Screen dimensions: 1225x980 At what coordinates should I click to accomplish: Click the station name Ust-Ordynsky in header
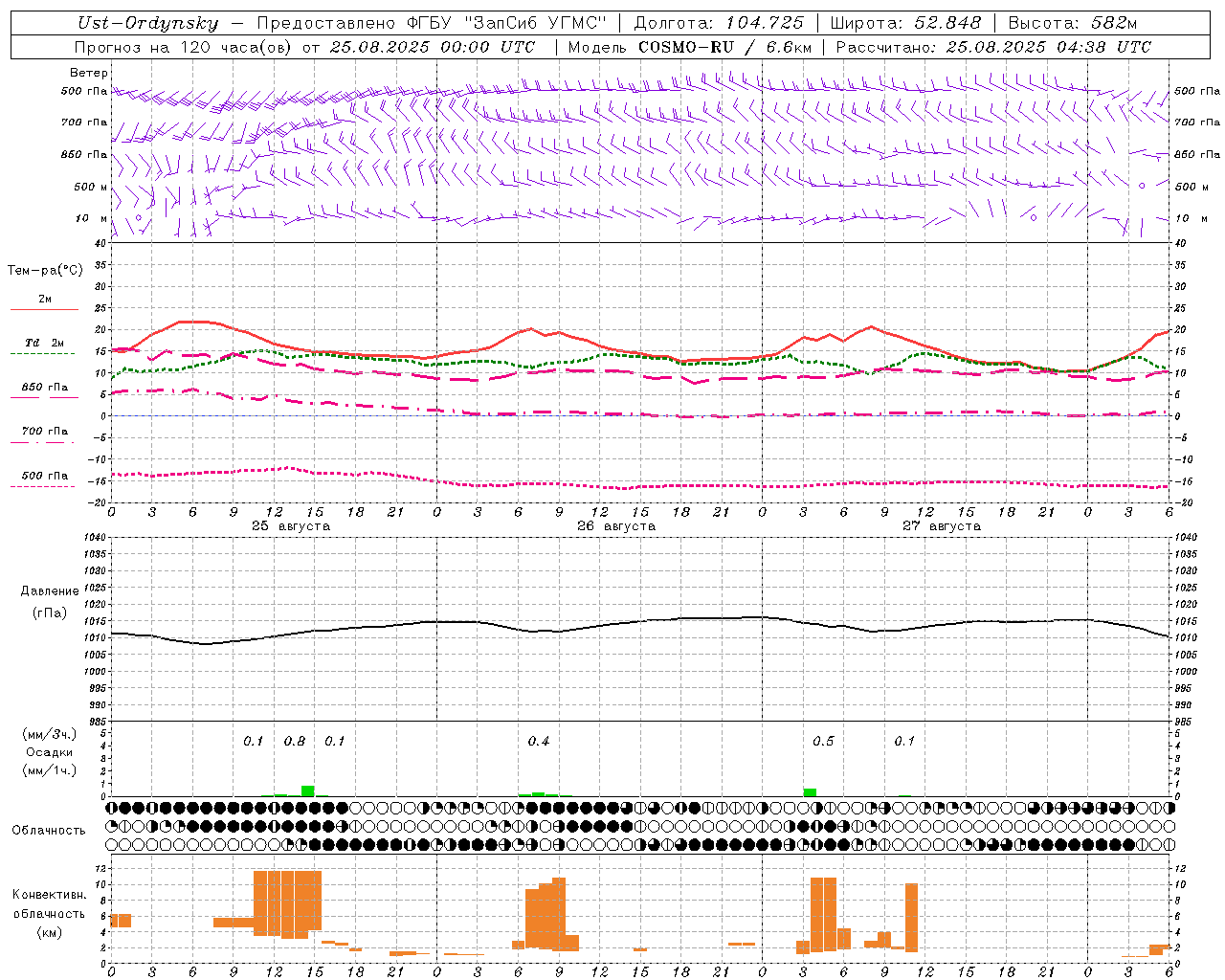click(147, 23)
